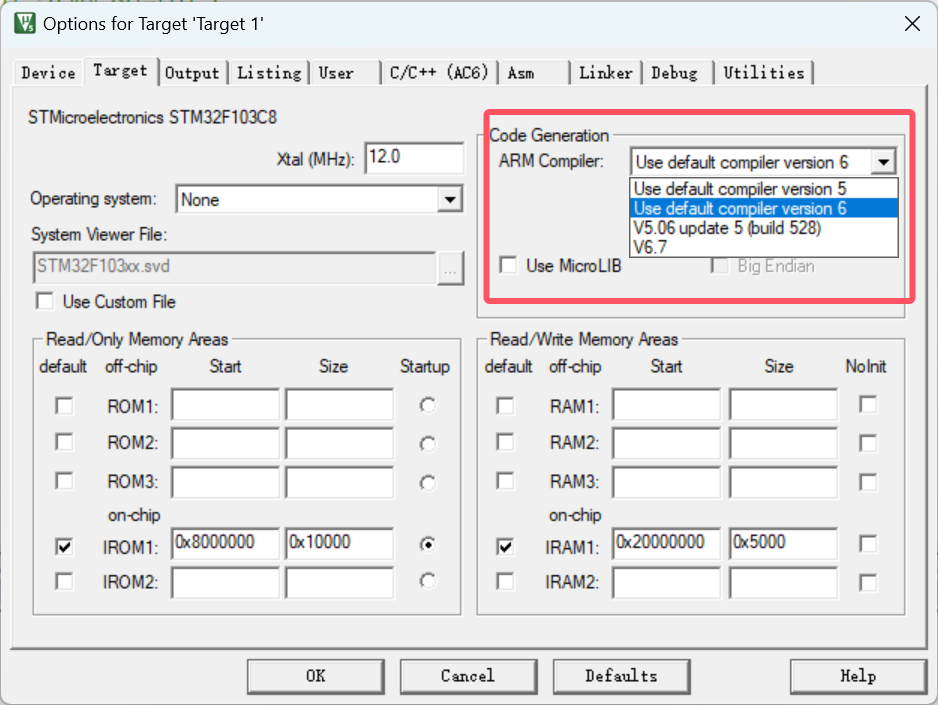Switch to the C/C++ (AC6) tab
Screen dimensions: 938x705
click(439, 73)
